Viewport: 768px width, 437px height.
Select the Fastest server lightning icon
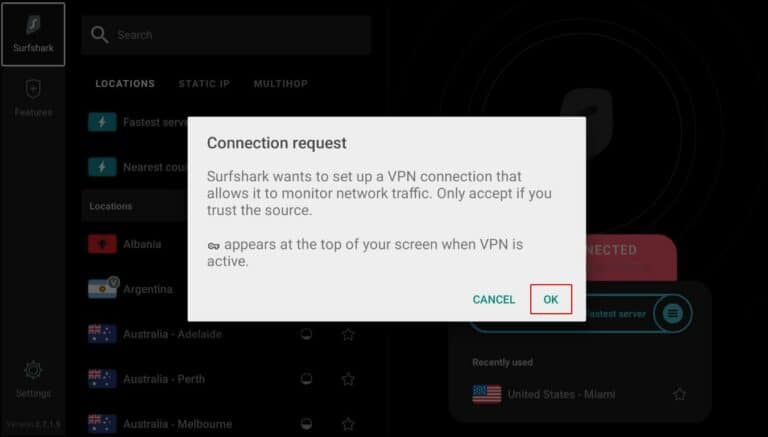point(102,122)
